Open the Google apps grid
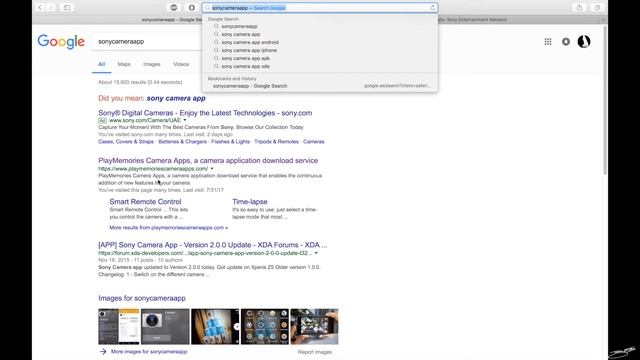The image size is (640, 360). [548, 41]
